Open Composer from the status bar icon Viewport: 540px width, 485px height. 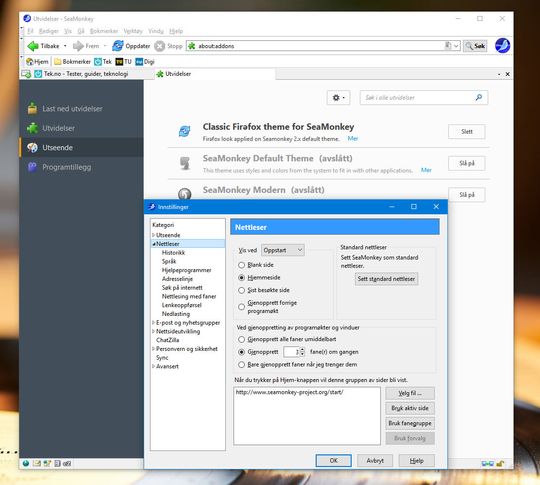[x=47, y=463]
